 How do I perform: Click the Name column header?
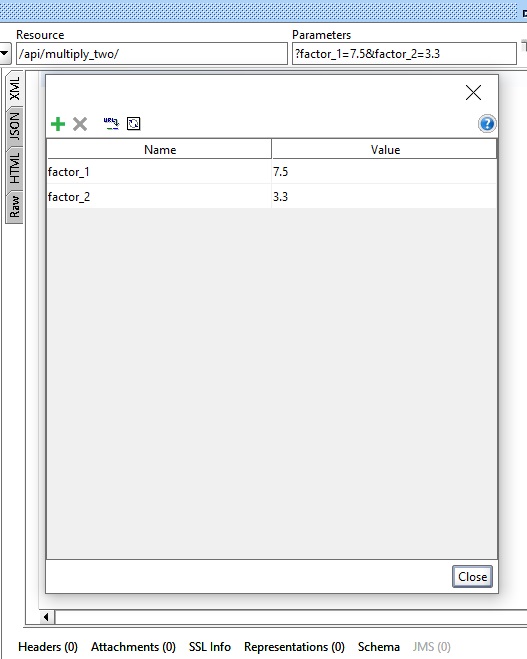coord(159,150)
